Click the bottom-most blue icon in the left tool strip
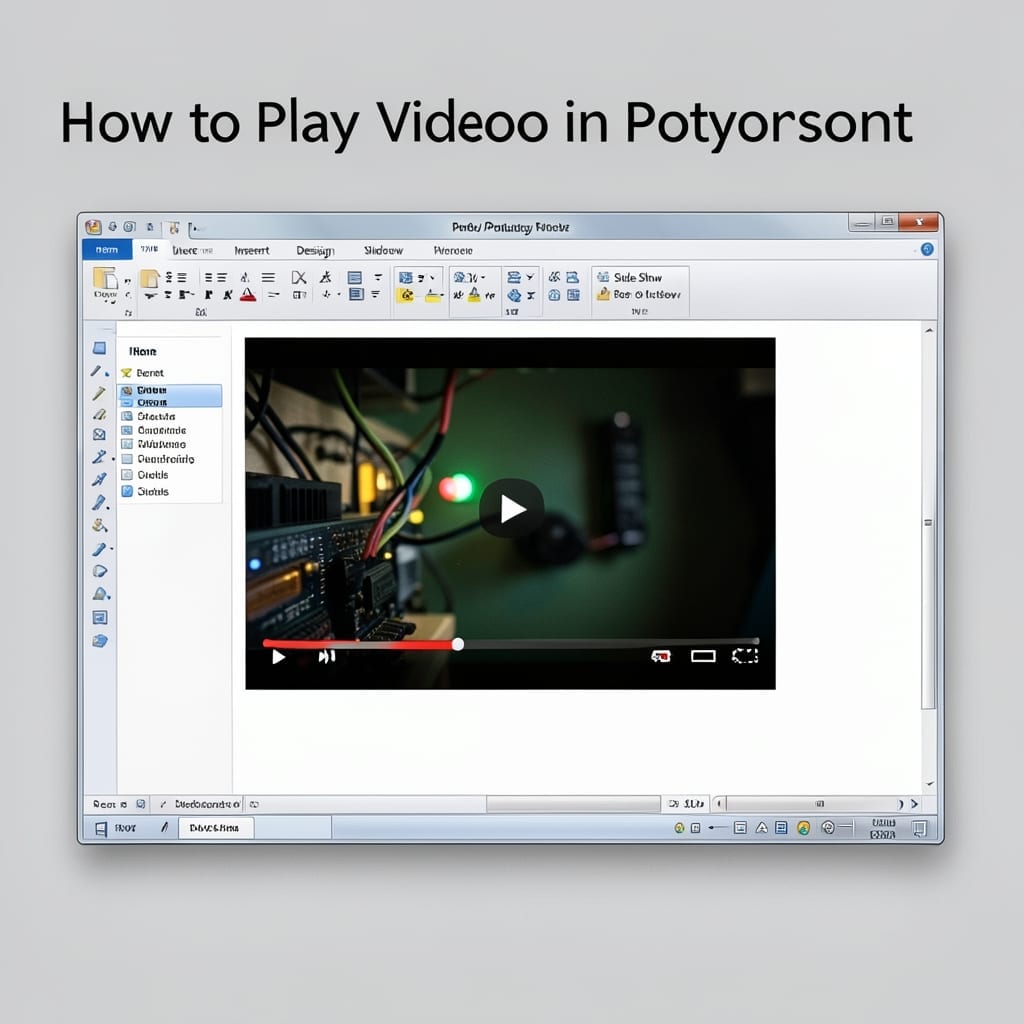This screenshot has width=1024, height=1024. point(100,641)
